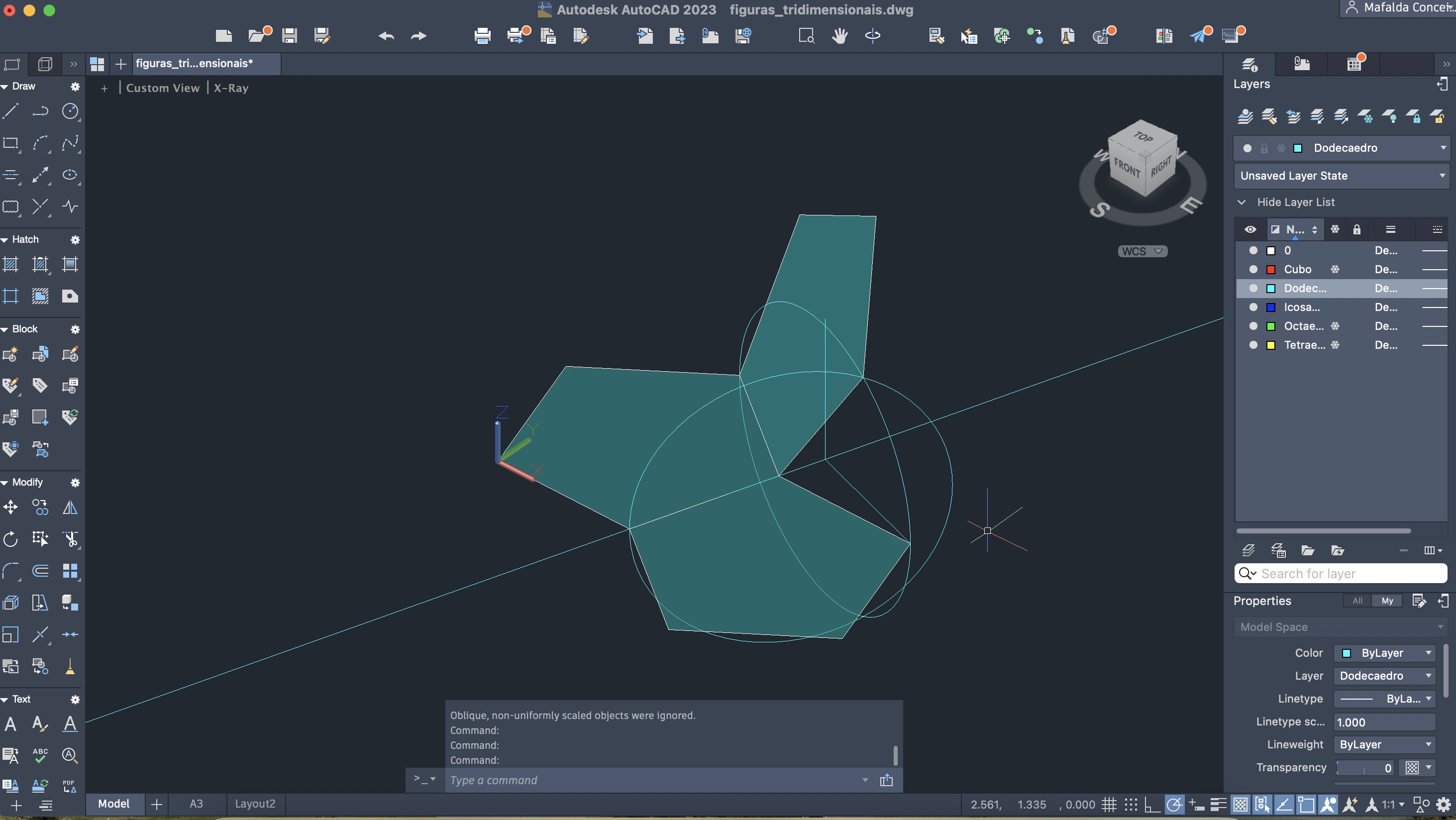
Task: Select the Hatch tool icon
Action: pos(11,264)
